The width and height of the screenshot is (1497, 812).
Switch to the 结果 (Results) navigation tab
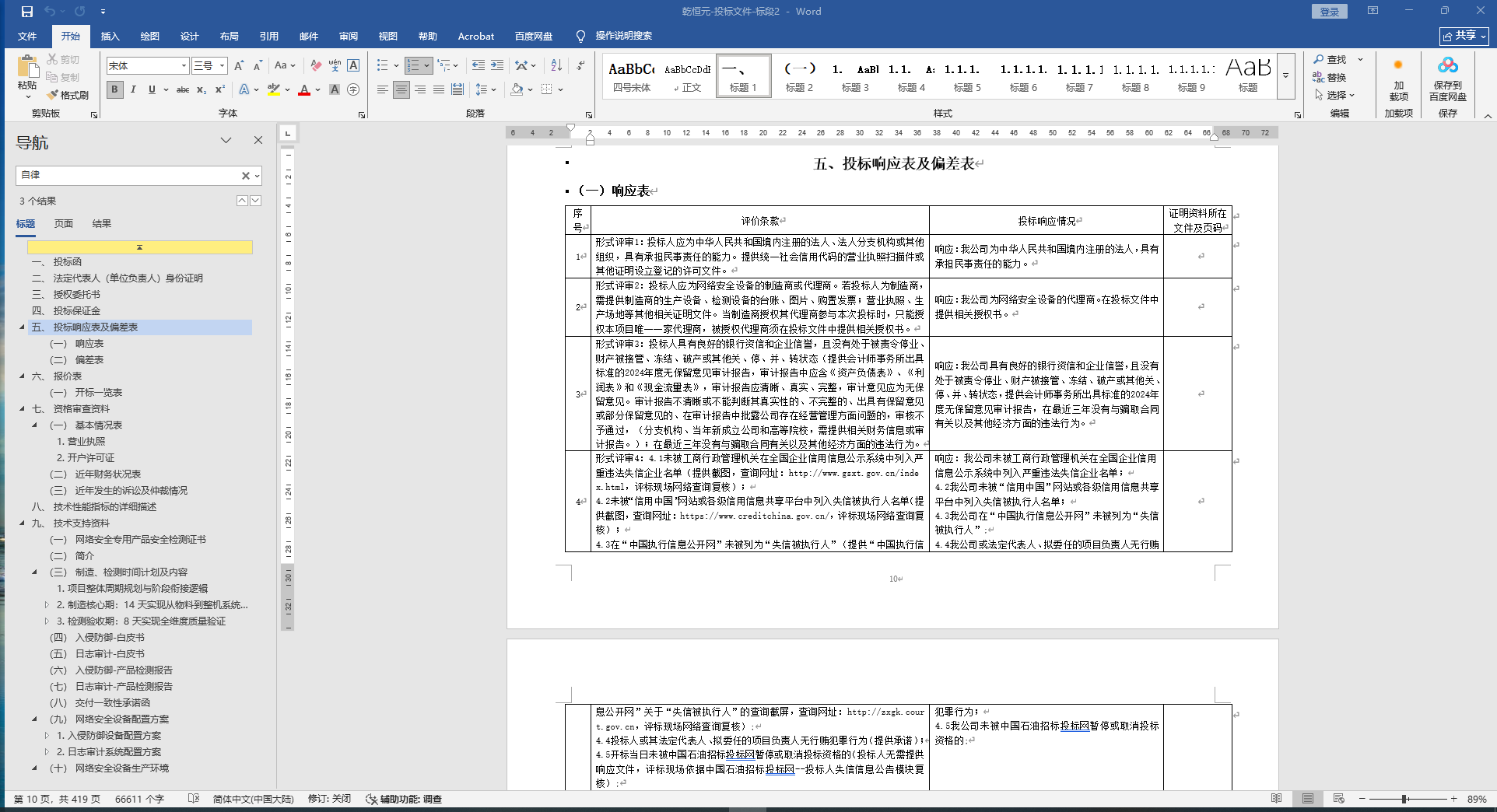tap(102, 224)
